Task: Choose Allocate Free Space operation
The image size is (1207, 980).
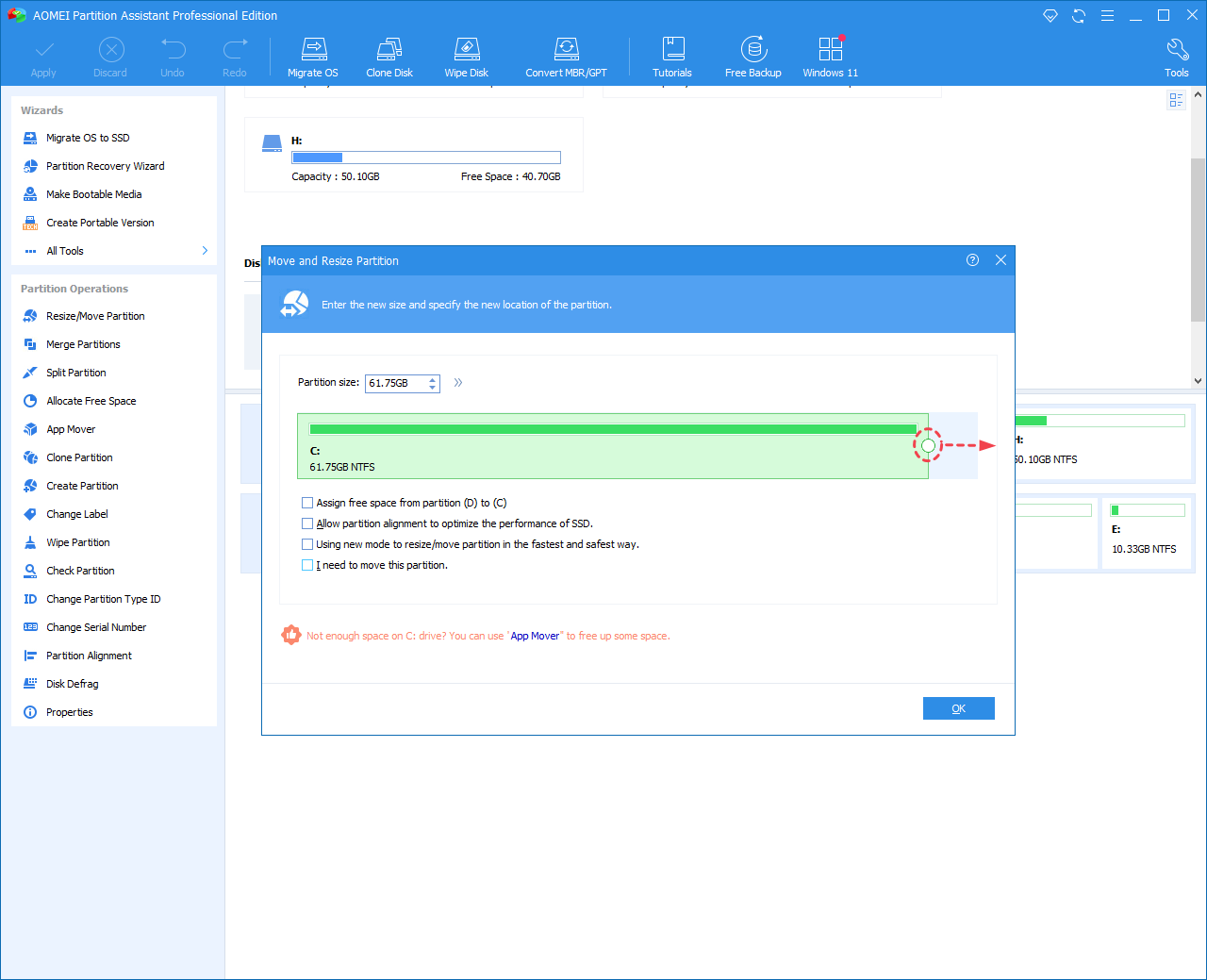Action: 91,401
